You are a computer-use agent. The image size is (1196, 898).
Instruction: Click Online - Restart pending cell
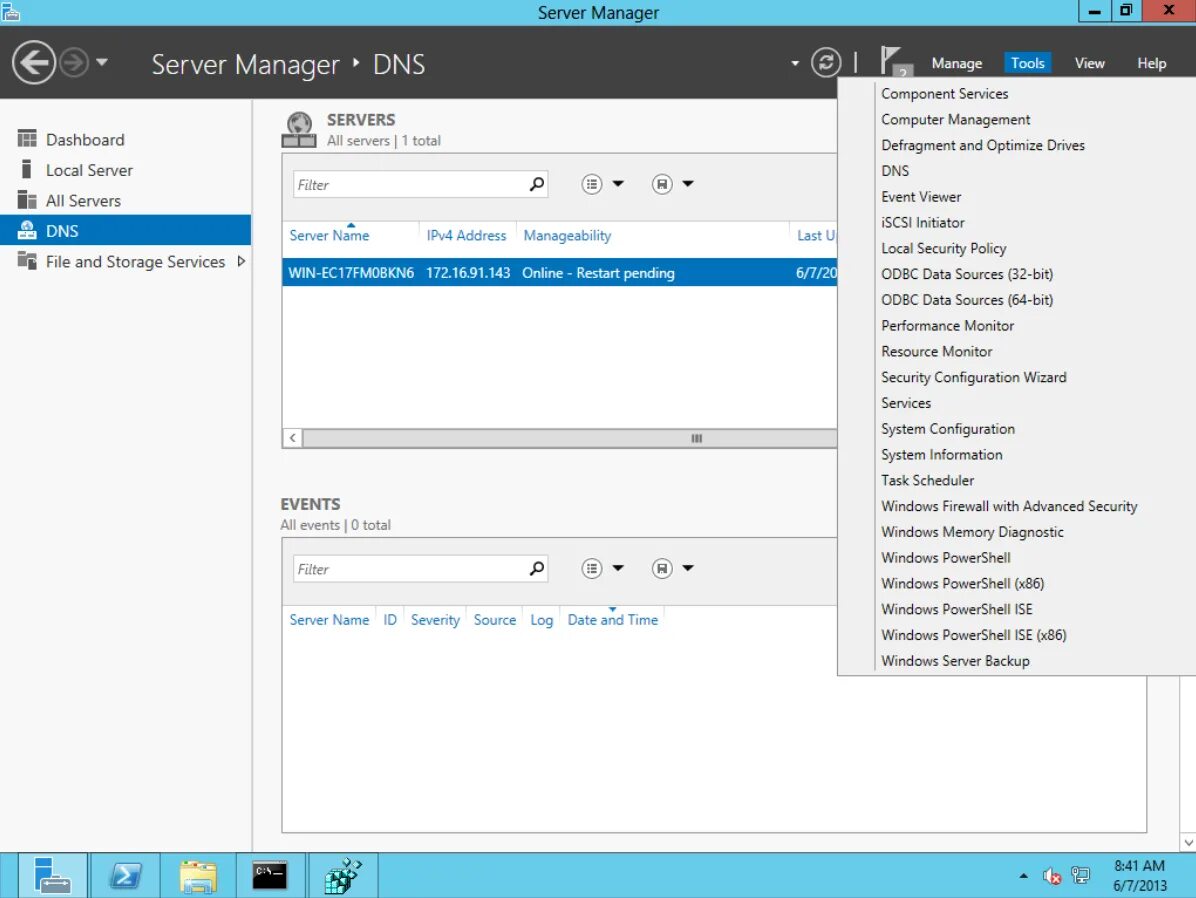598,273
